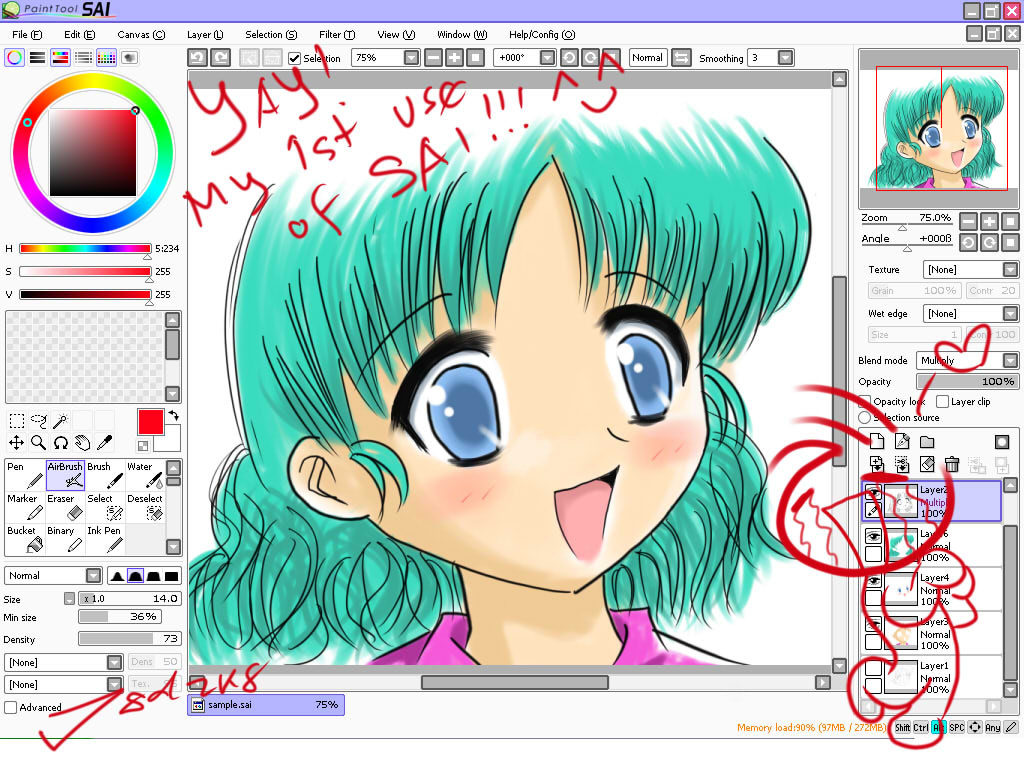Create a new layer folder
1024x768 pixels.
pos(927,441)
